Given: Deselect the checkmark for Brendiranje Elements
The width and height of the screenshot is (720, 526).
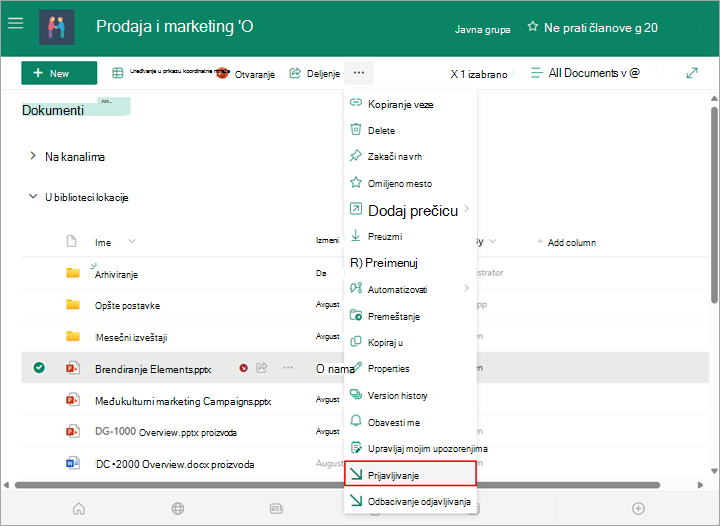Looking at the screenshot, I should coord(39,368).
